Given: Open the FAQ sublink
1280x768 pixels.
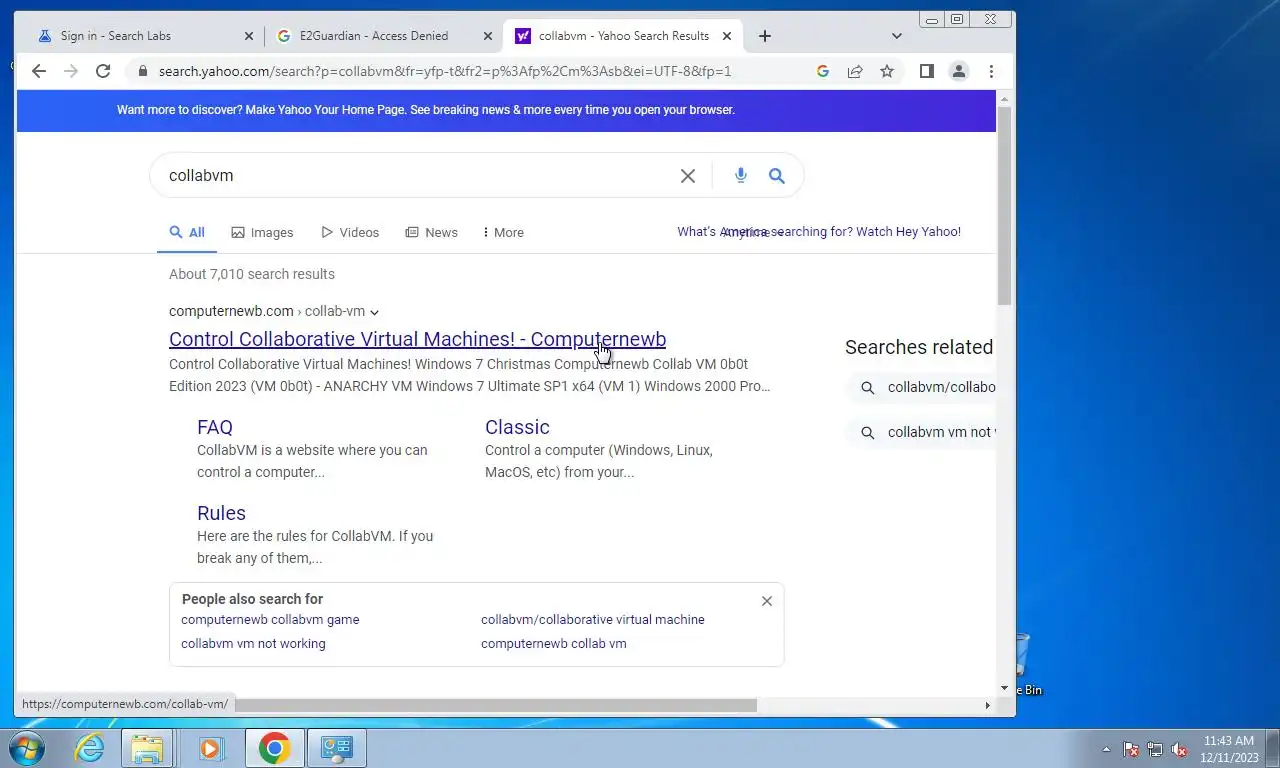Looking at the screenshot, I should point(215,427).
